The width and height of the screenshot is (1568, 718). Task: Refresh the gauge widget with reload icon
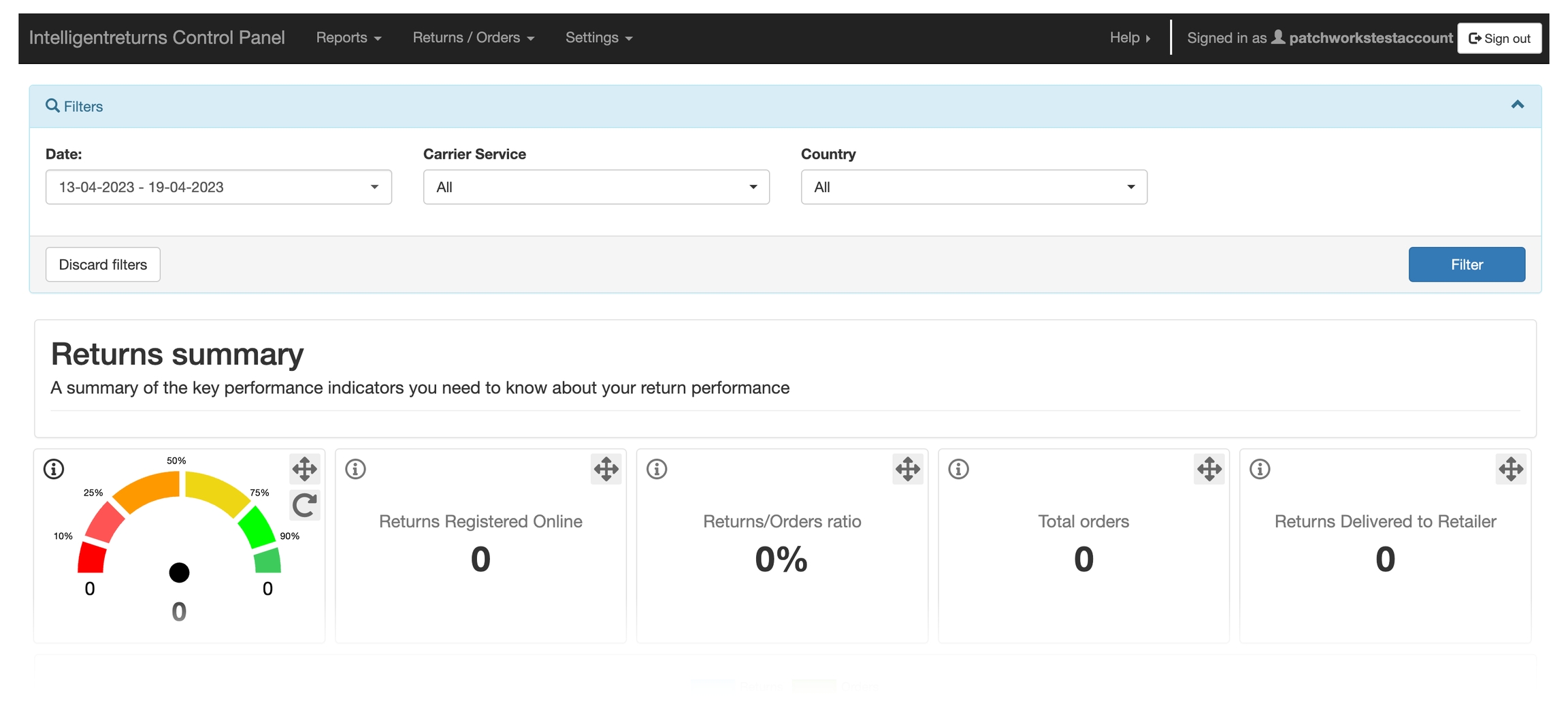(x=304, y=505)
